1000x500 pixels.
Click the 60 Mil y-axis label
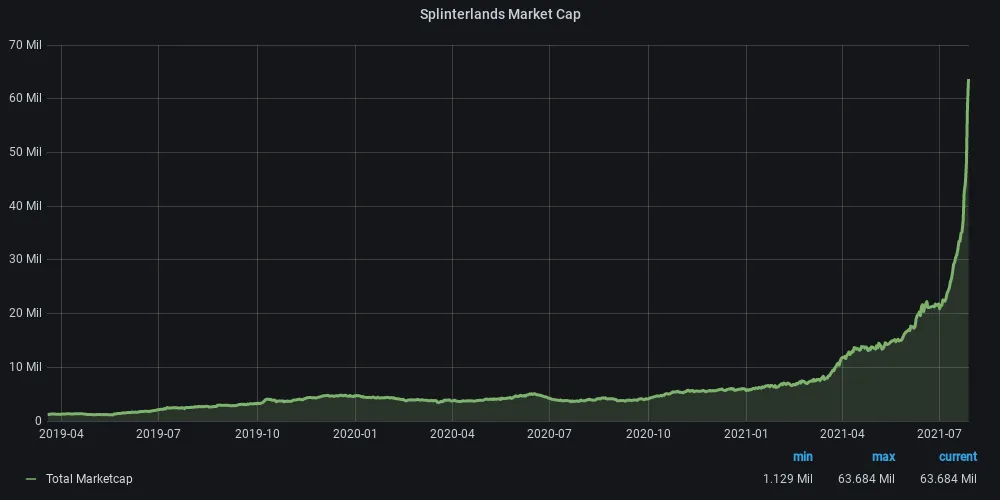coord(26,98)
